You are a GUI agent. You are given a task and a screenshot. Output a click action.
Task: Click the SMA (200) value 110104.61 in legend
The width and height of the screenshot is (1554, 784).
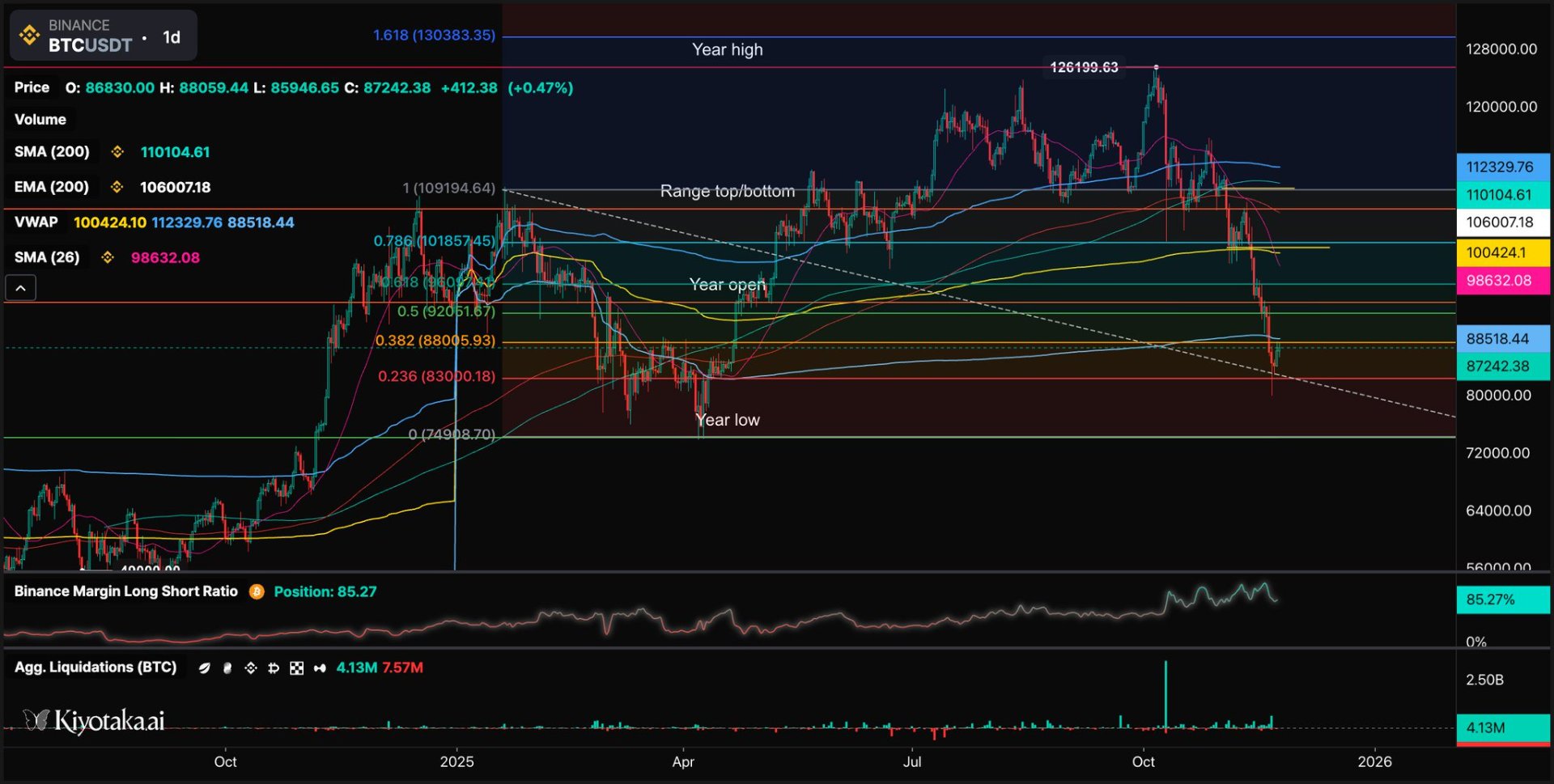(175, 152)
